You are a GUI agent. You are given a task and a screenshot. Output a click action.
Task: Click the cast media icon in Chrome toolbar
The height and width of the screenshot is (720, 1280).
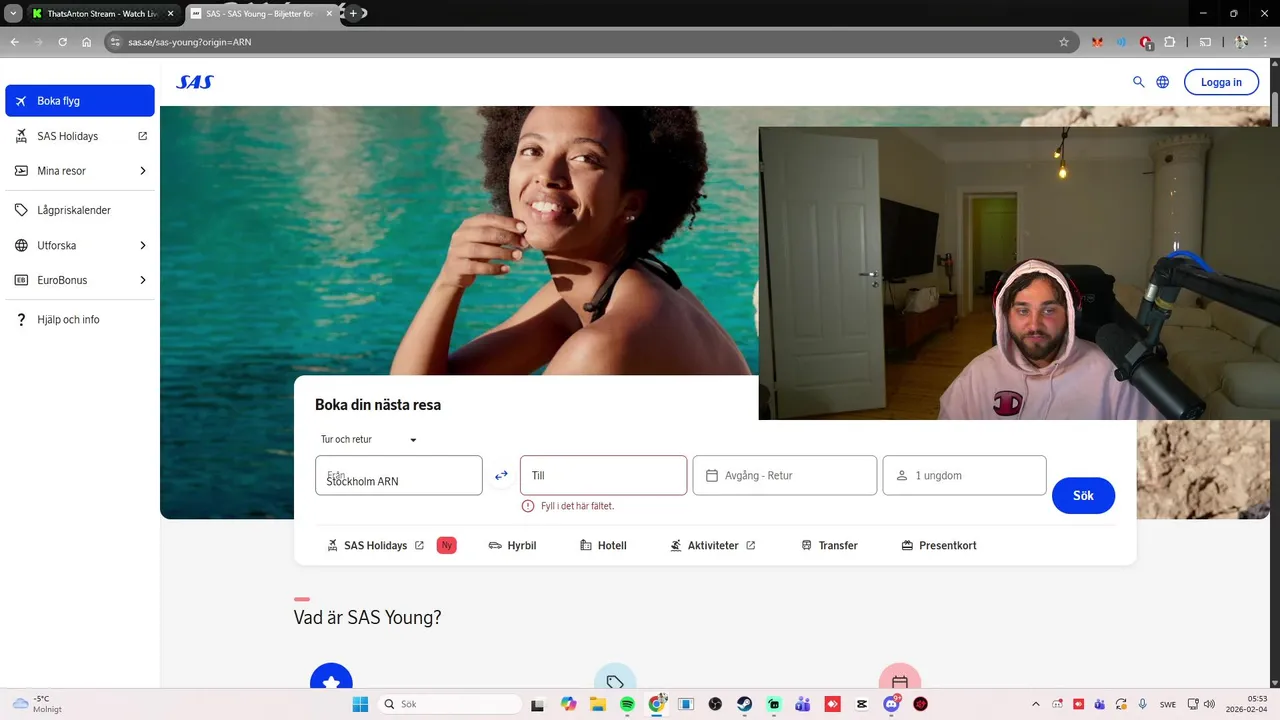point(1205,42)
